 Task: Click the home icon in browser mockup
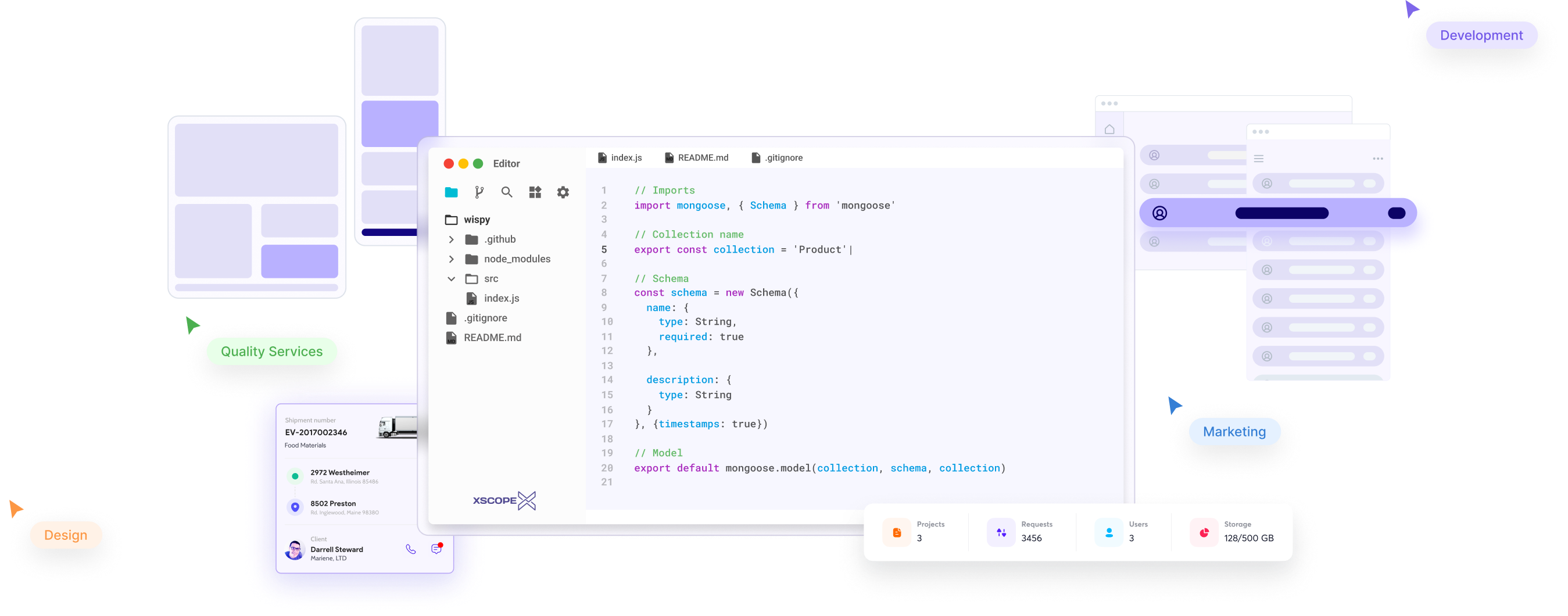(1109, 130)
